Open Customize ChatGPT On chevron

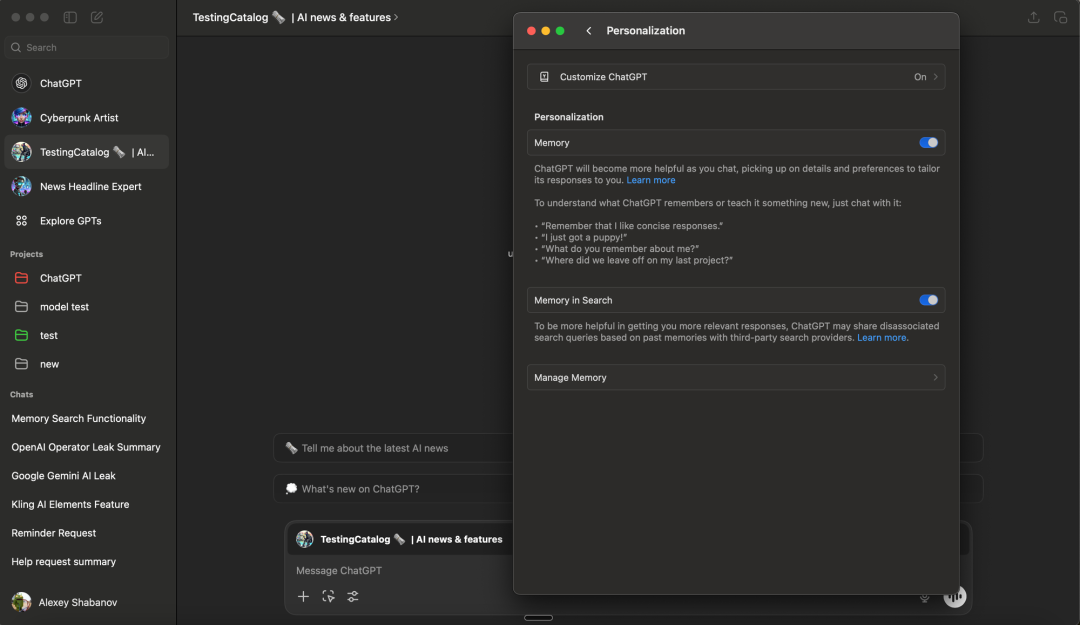935,76
